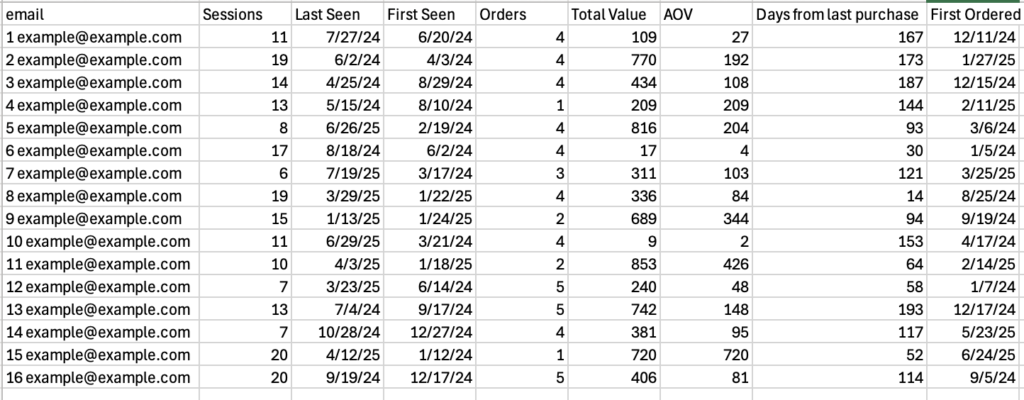Select First Ordered date 12/17/24

976,309
